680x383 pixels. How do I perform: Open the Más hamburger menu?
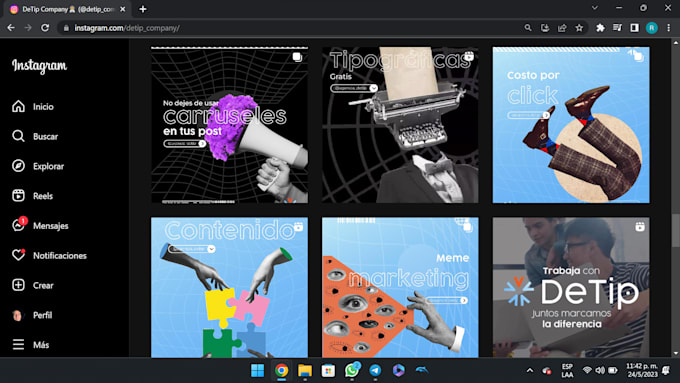pyautogui.click(x=18, y=344)
